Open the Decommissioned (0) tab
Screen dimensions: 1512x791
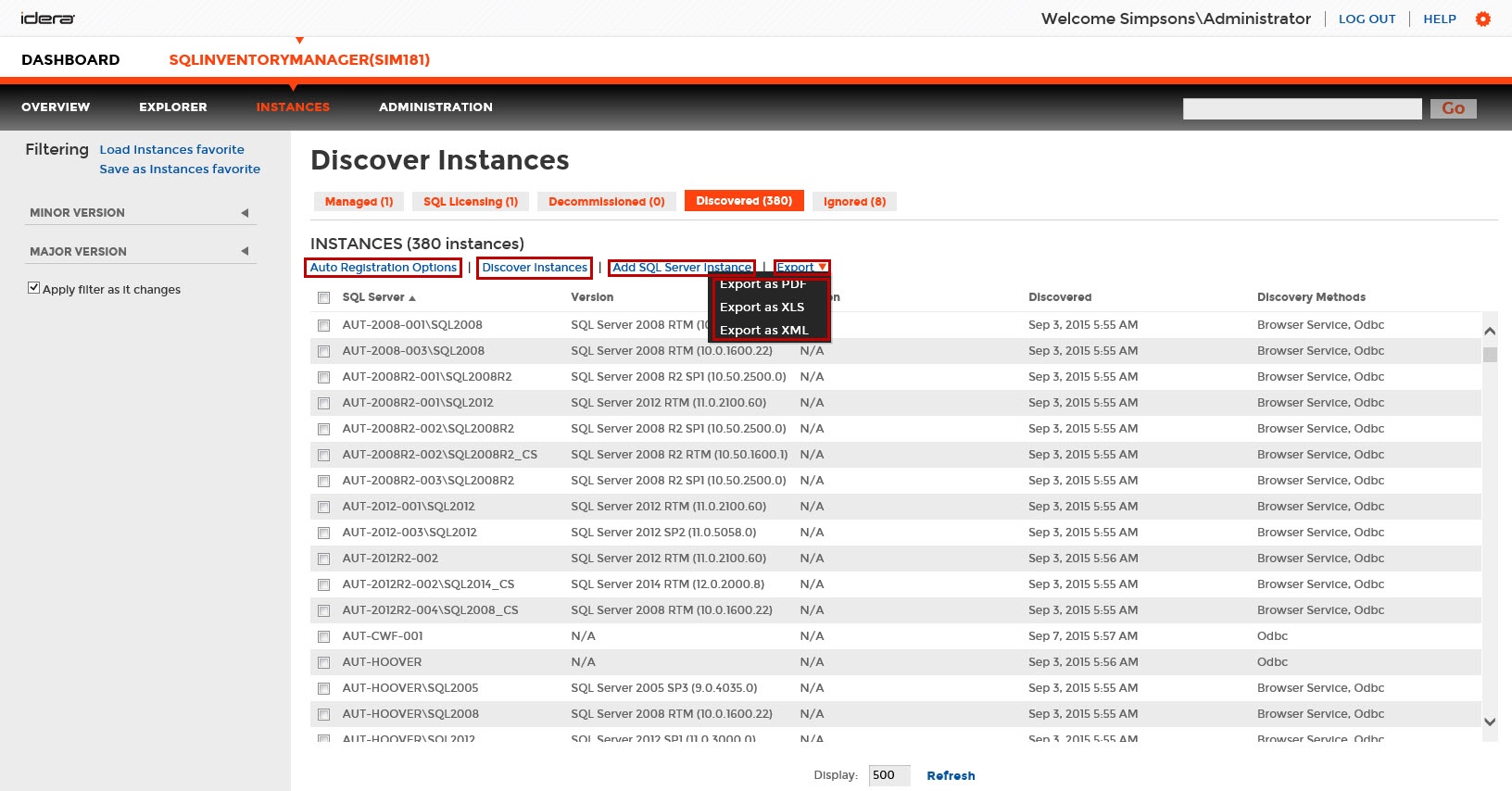point(607,202)
